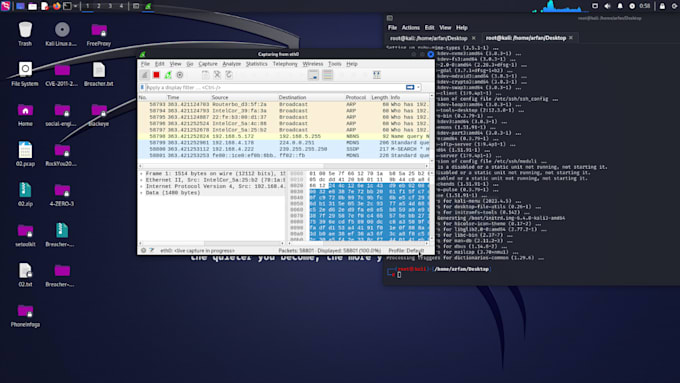Image resolution: width=680 pixels, height=383 pixels.
Task: Click the expert information status bar icon
Action: (144, 251)
